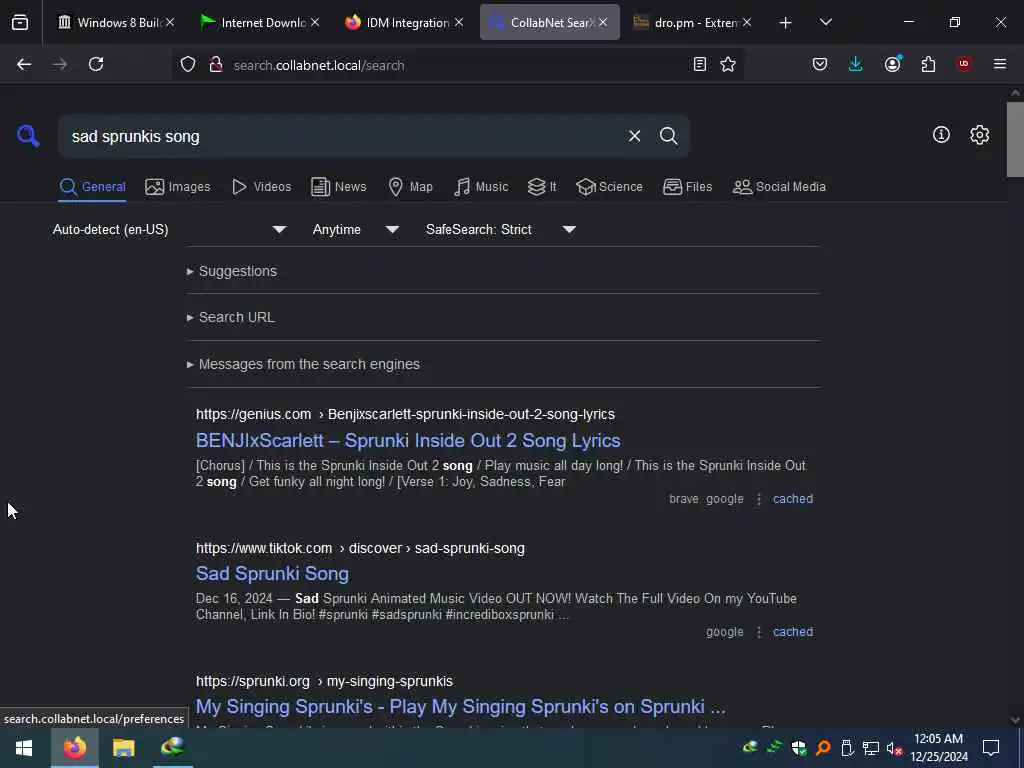Select the Videos search category
This screenshot has width=1024, height=768.
pyautogui.click(x=261, y=187)
